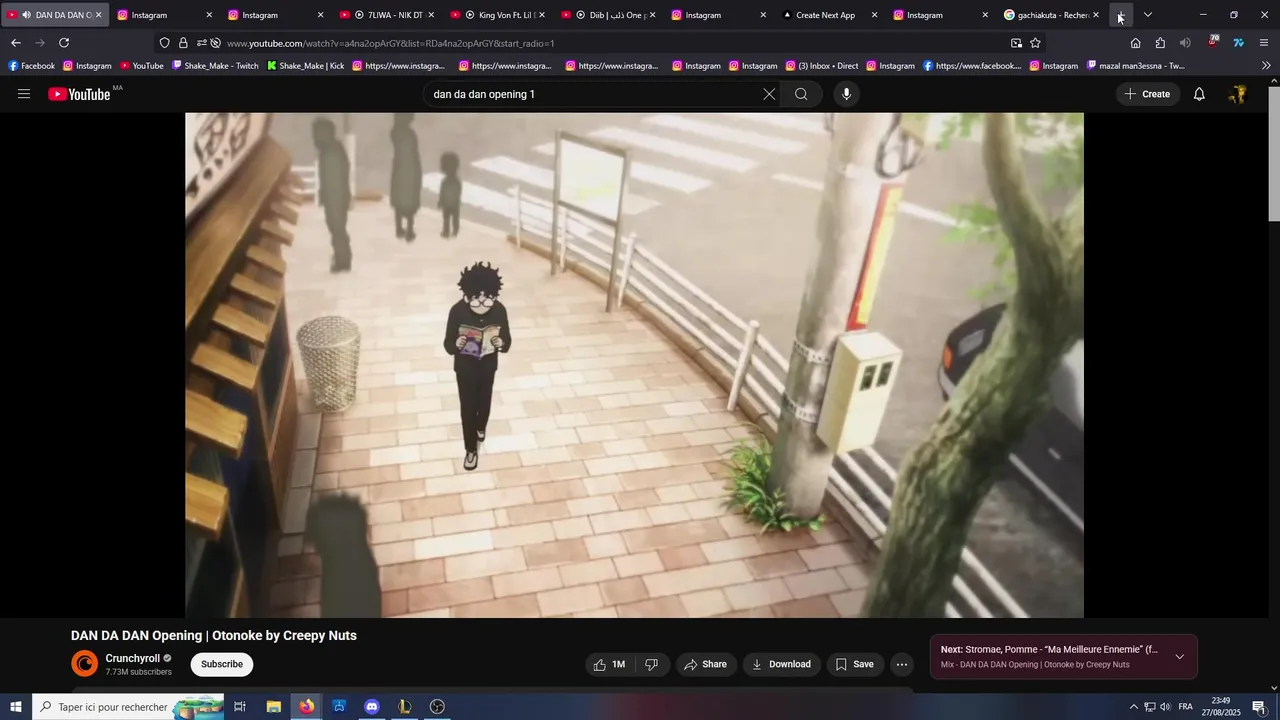Like the video with thumbs up
This screenshot has height=720, width=1280.
coord(610,664)
